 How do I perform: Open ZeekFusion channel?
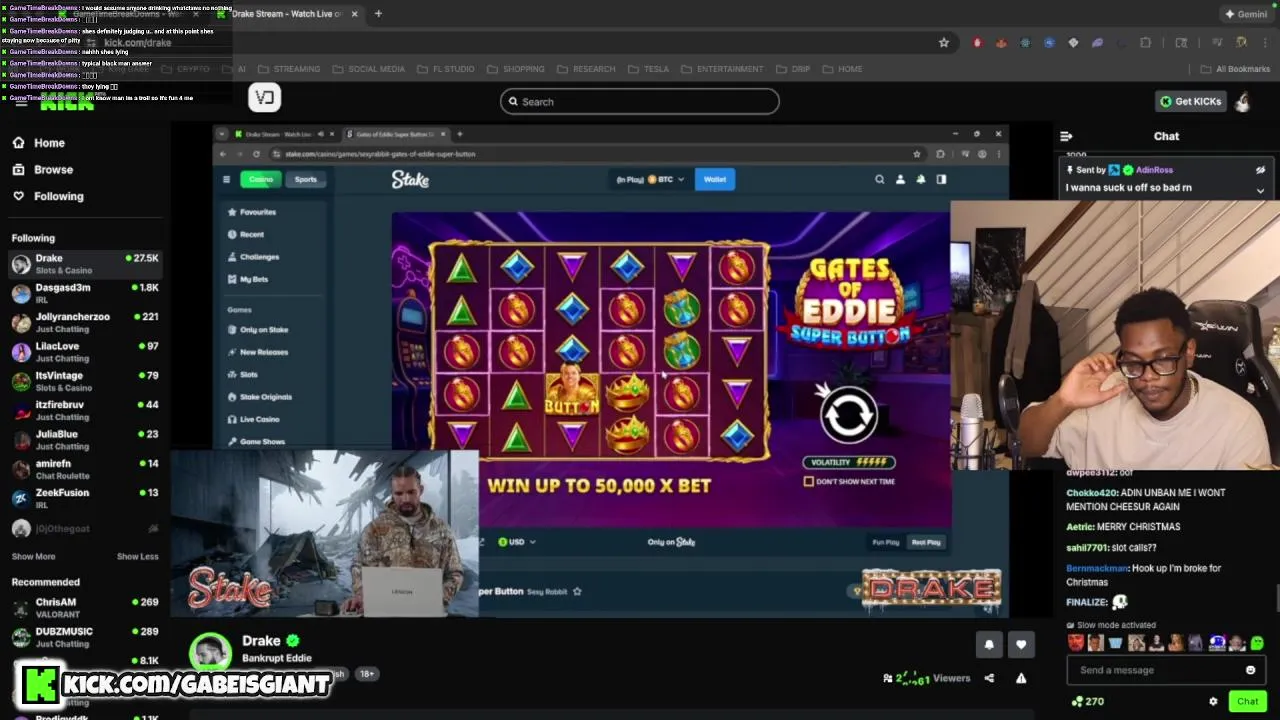click(85, 498)
